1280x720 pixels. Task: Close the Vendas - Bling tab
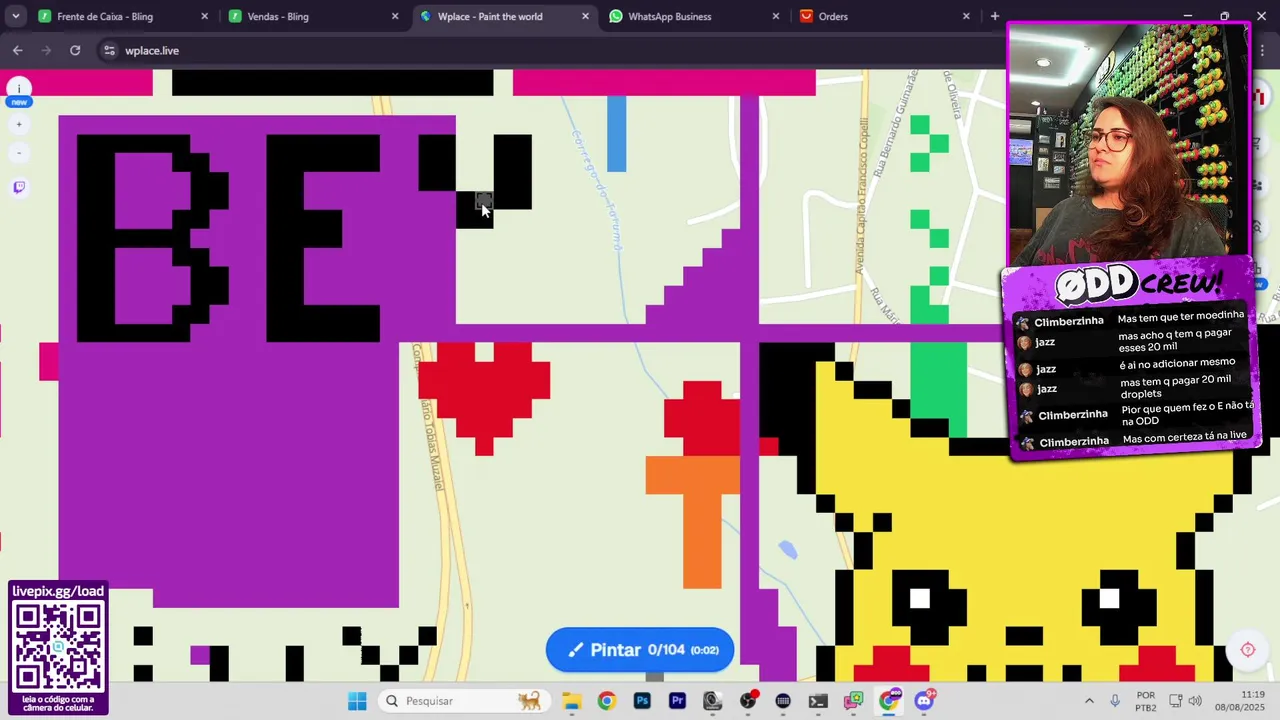click(x=394, y=16)
